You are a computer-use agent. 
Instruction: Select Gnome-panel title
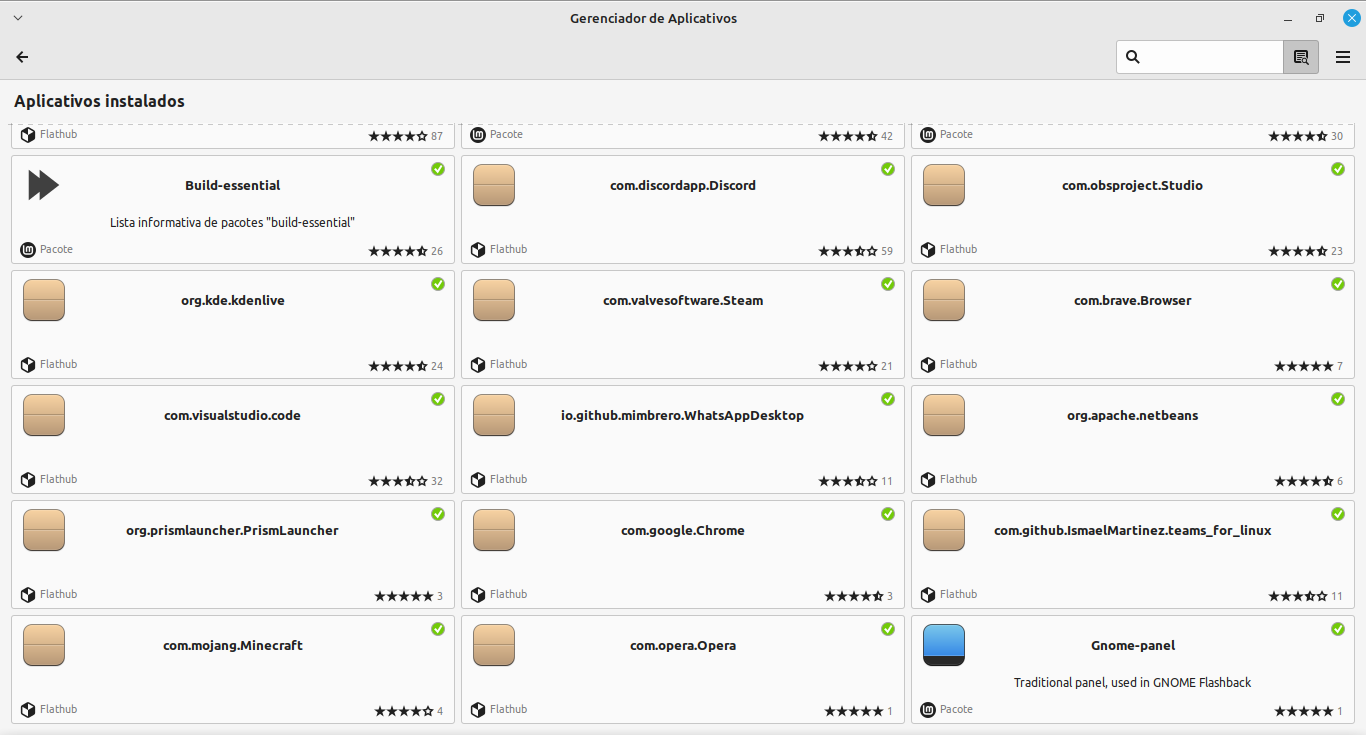pyautogui.click(x=1133, y=645)
